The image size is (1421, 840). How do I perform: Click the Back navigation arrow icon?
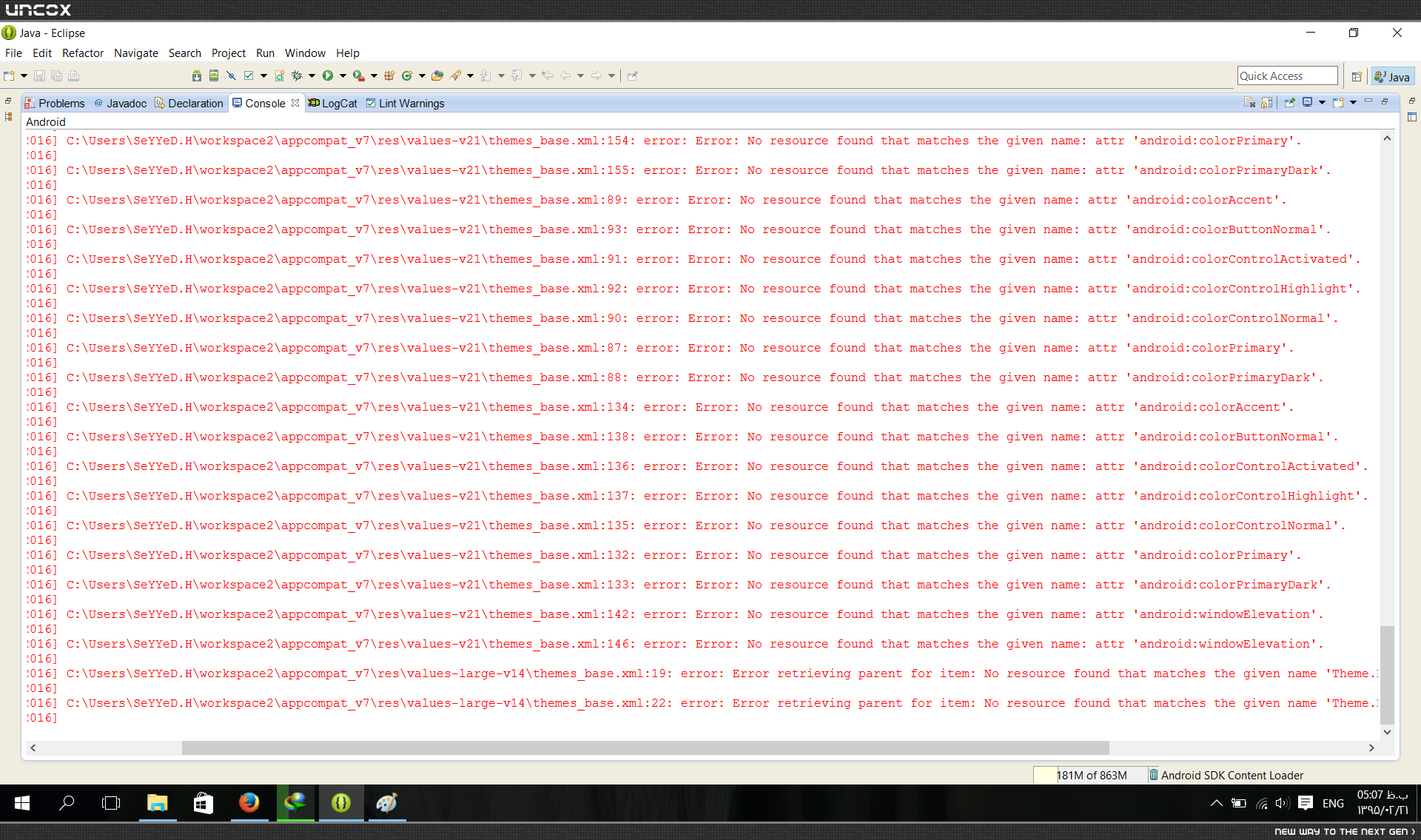565,75
